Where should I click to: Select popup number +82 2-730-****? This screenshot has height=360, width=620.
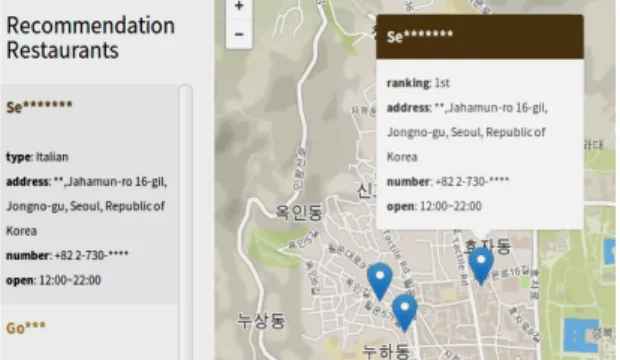click(x=448, y=182)
